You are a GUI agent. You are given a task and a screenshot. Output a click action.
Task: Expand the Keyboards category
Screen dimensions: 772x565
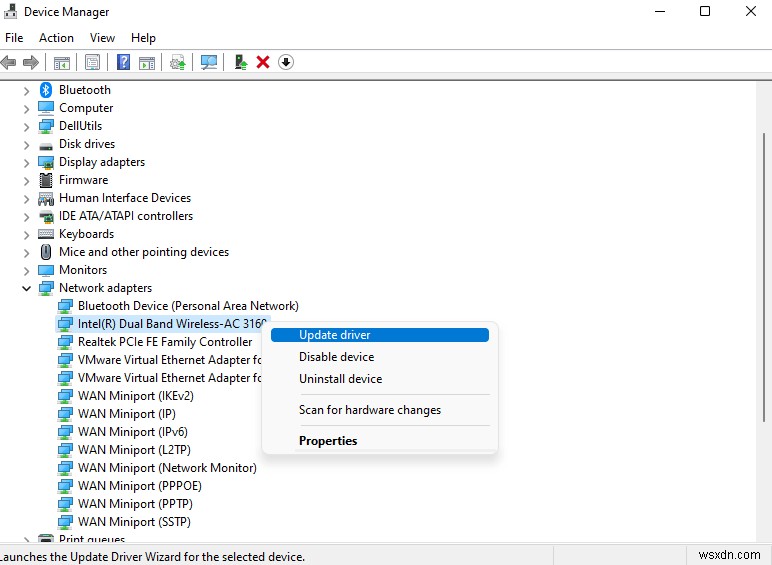coord(27,235)
